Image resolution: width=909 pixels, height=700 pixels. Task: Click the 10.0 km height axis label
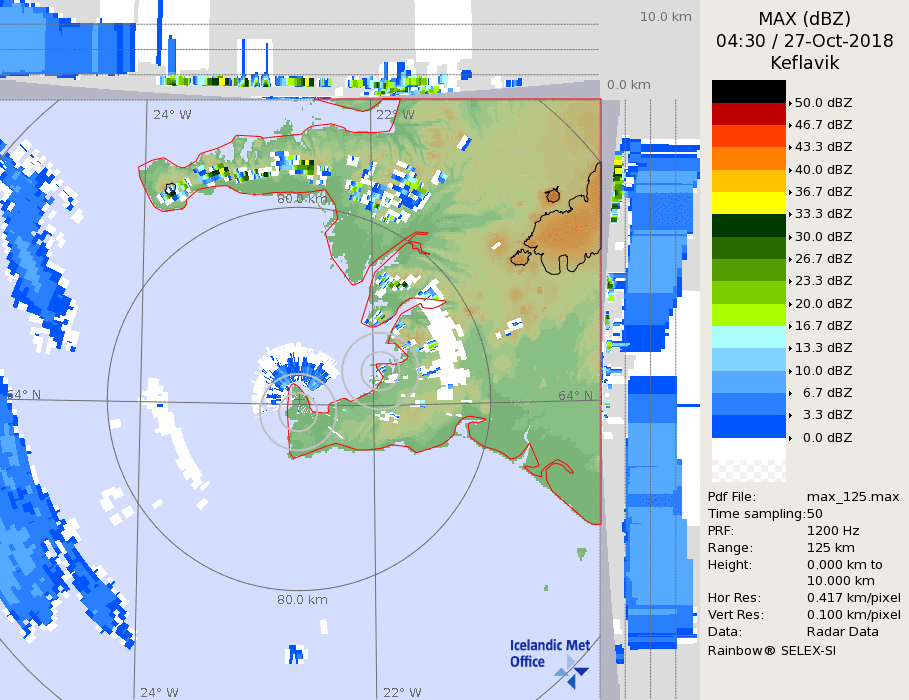665,16
